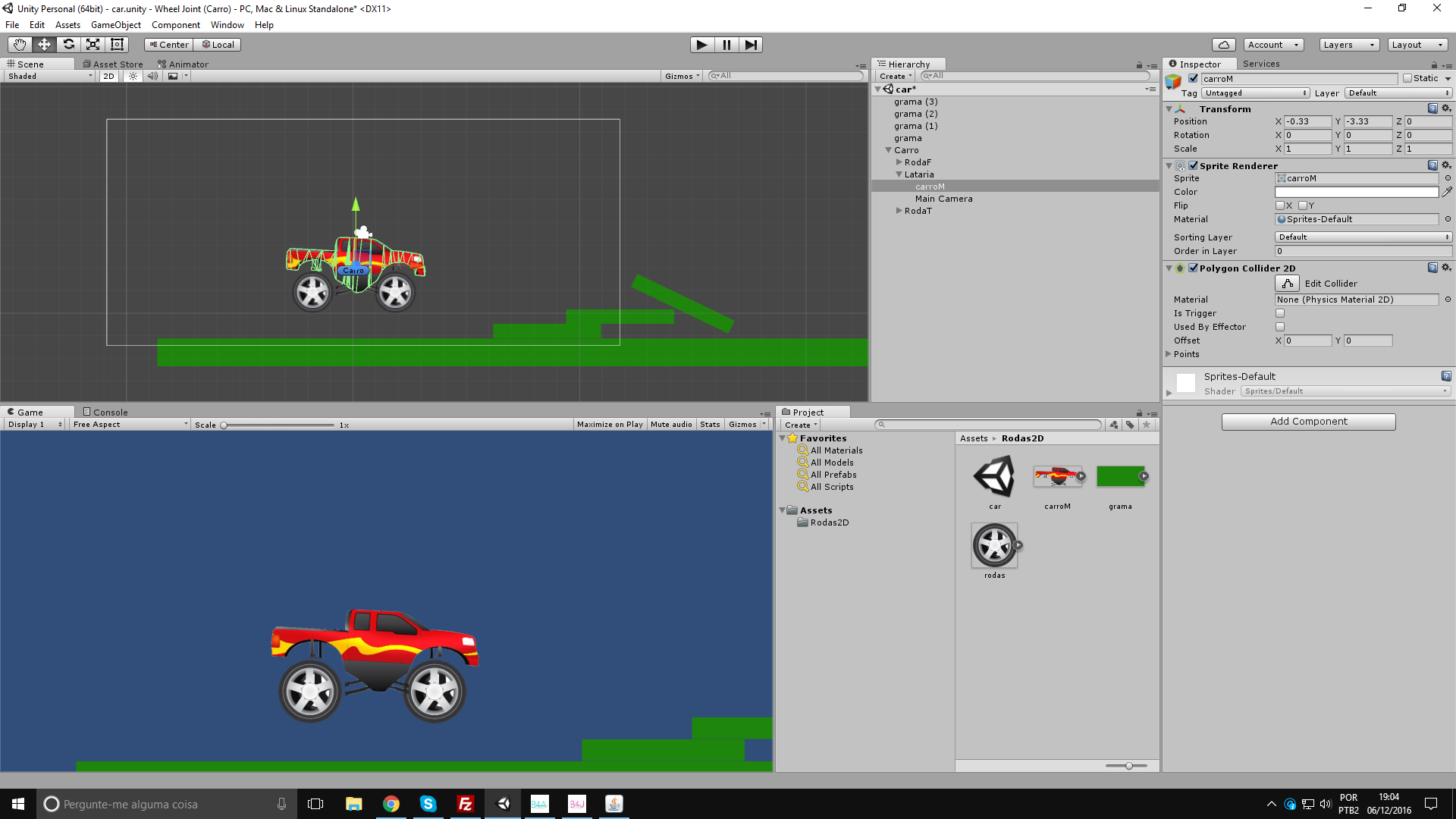Toggle scene lighting sun icon
The image size is (1456, 819).
133,76
